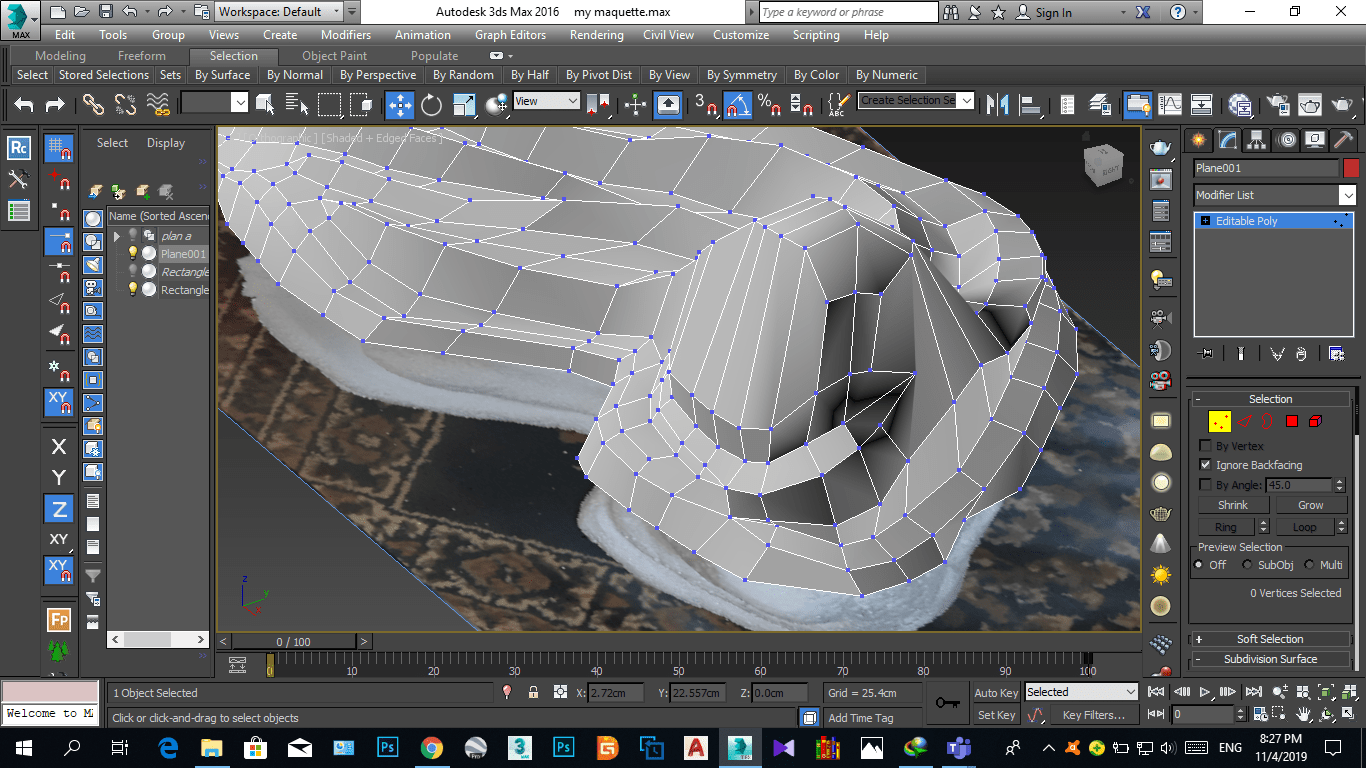Screen dimensions: 1366x768
Task: Open the Material Editor icon
Action: [x=1240, y=104]
